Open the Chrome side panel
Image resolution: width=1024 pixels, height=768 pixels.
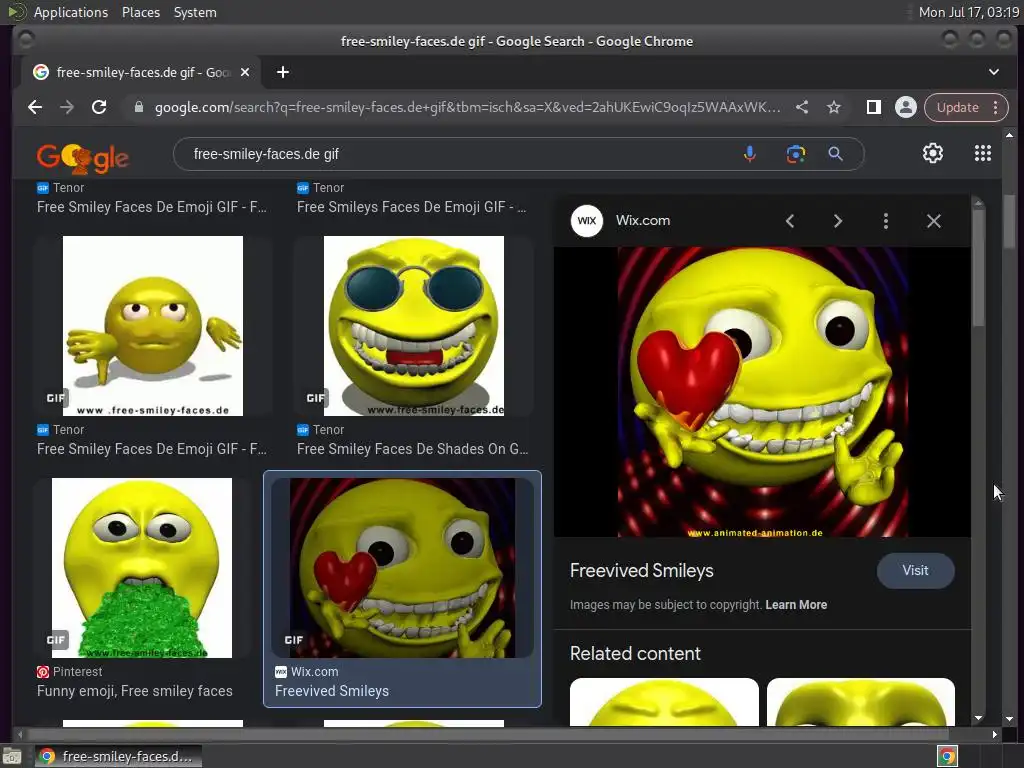tap(873, 107)
